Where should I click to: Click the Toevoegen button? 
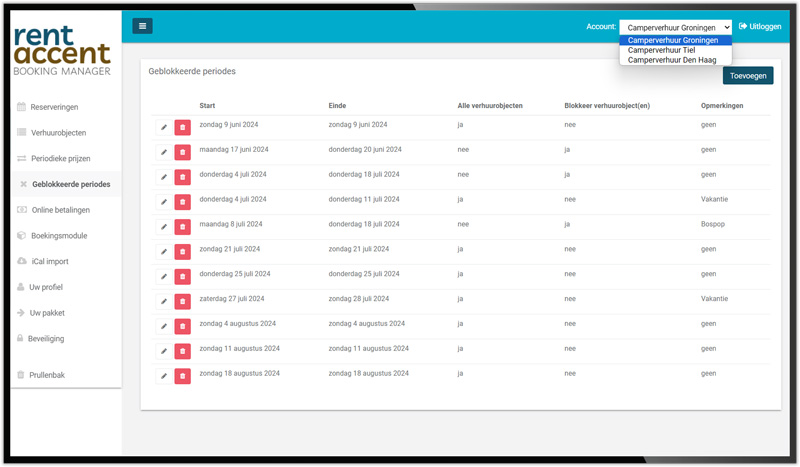(748, 76)
